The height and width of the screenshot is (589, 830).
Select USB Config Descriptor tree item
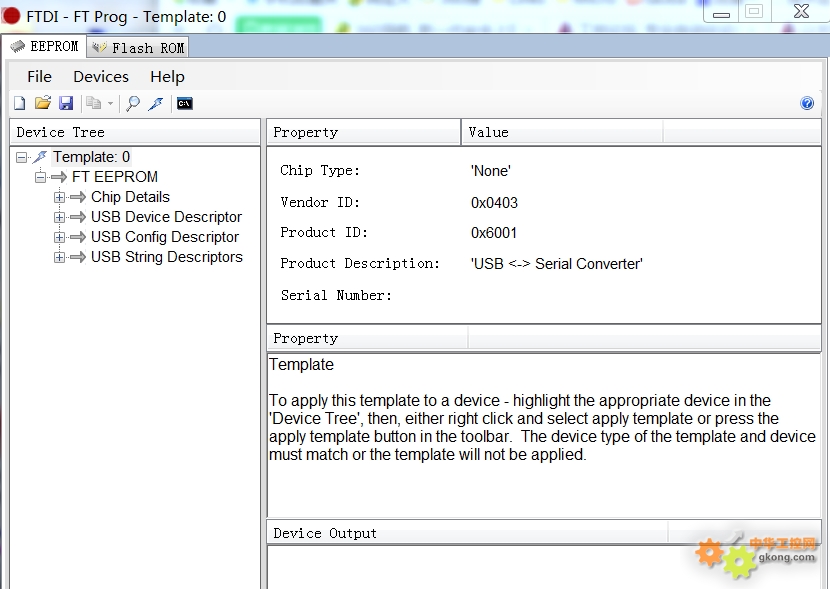(165, 237)
